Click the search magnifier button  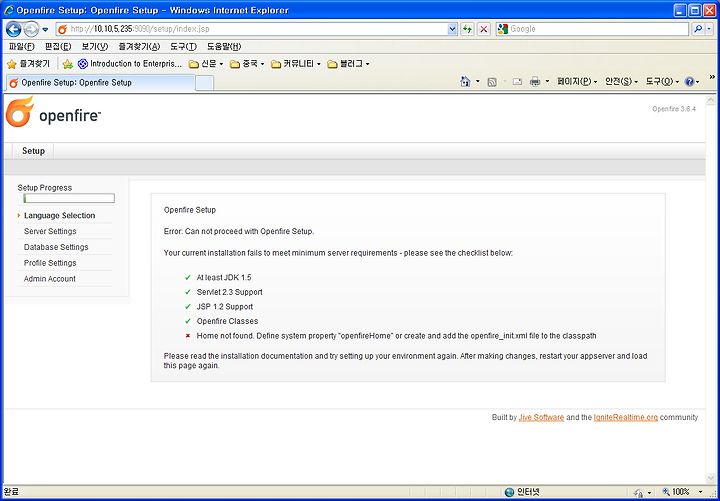pos(698,29)
